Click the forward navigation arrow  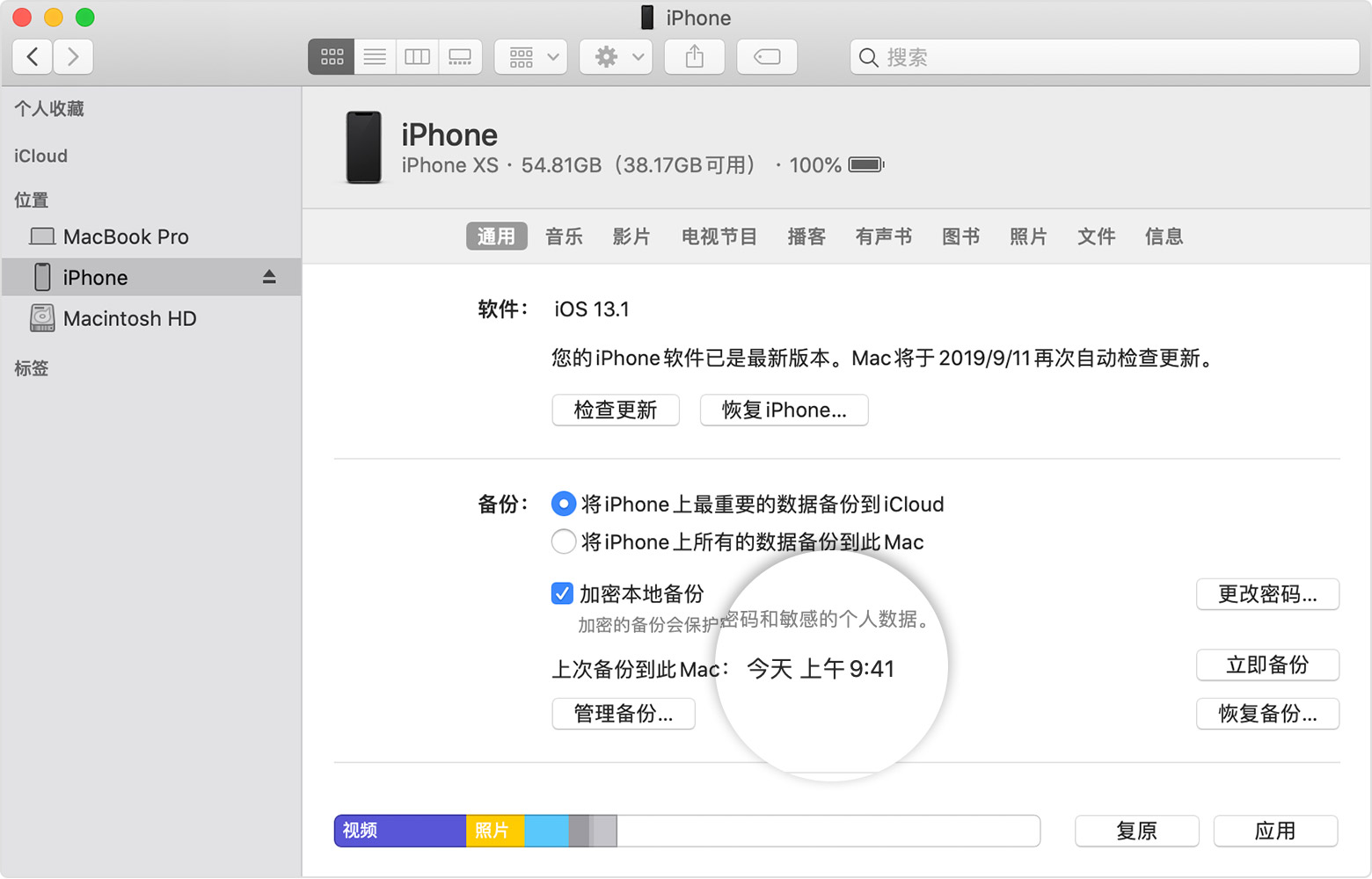[x=73, y=57]
